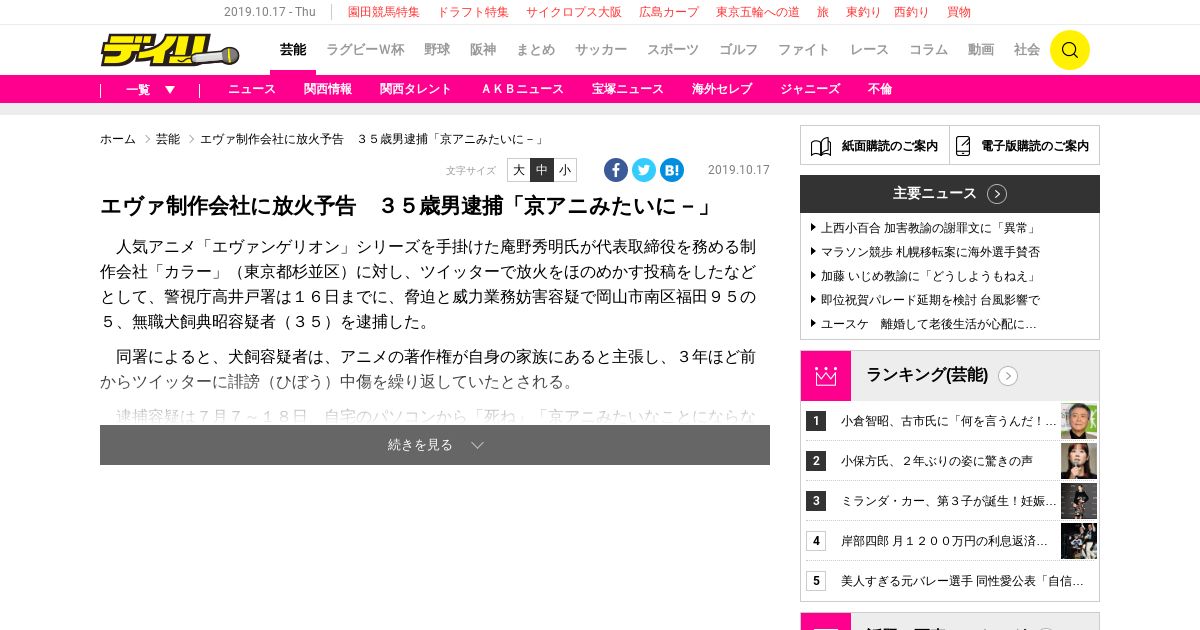The height and width of the screenshot is (630, 1200).
Task: Open サイクロプス大阪 top link
Action: (x=574, y=12)
